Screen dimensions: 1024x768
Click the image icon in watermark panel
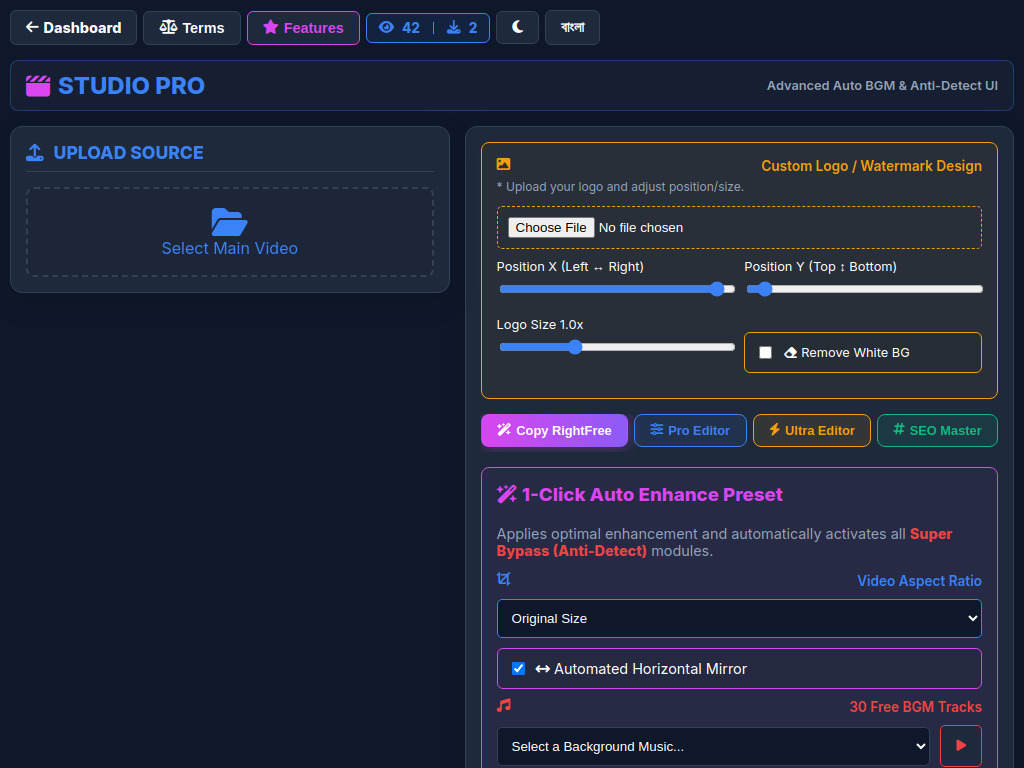[x=503, y=164]
